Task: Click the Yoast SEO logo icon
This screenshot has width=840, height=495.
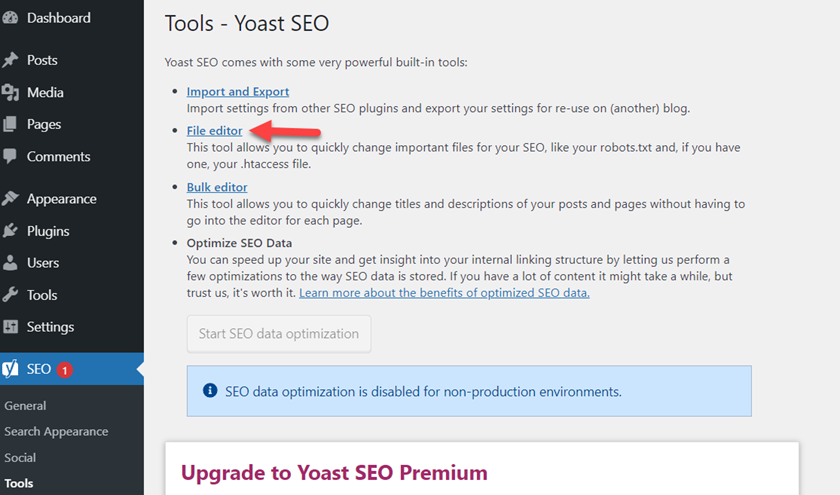Action: pyautogui.click(x=10, y=369)
